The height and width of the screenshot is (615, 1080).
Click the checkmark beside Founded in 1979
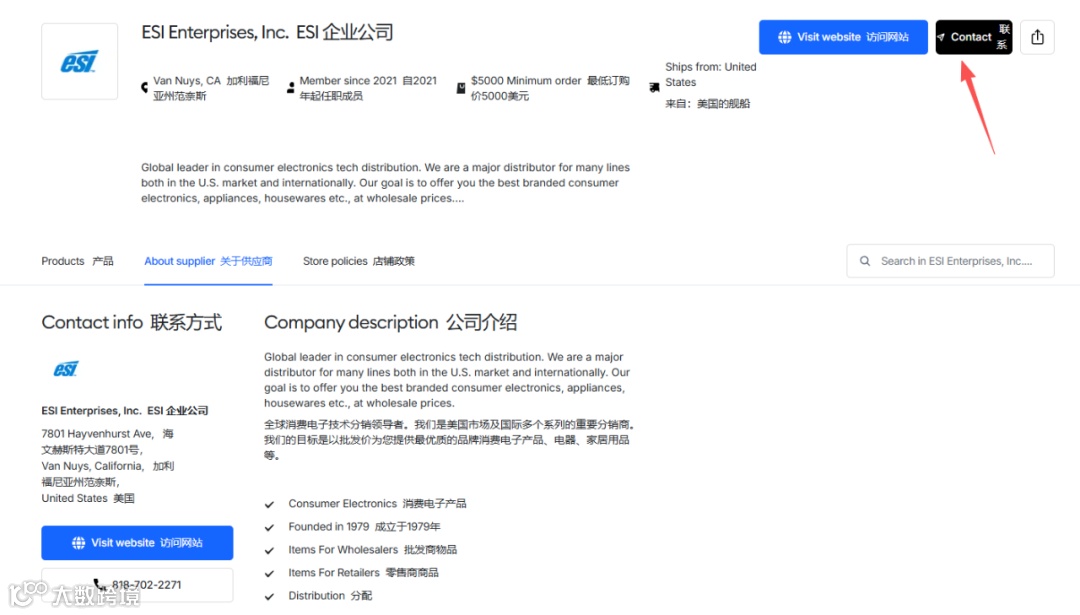point(269,527)
